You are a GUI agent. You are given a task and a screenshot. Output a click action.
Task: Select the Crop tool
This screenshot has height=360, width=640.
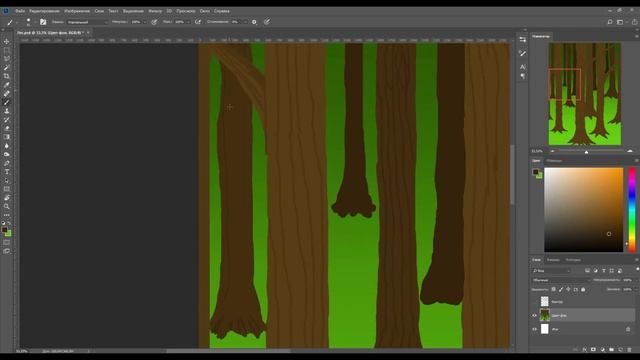pyautogui.click(x=7, y=76)
